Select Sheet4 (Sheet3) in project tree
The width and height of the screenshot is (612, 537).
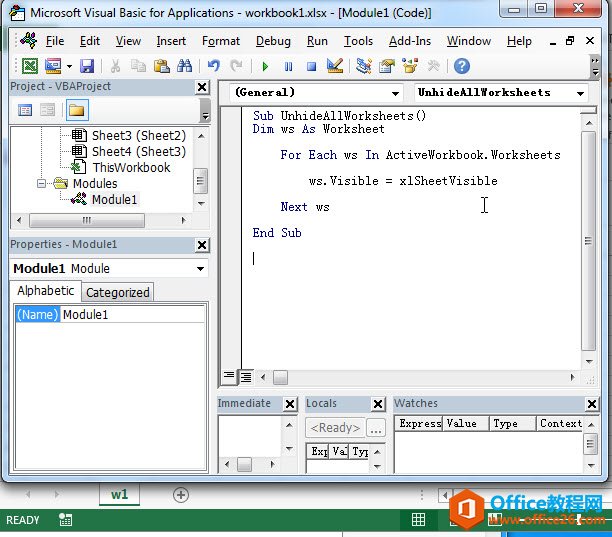139,151
